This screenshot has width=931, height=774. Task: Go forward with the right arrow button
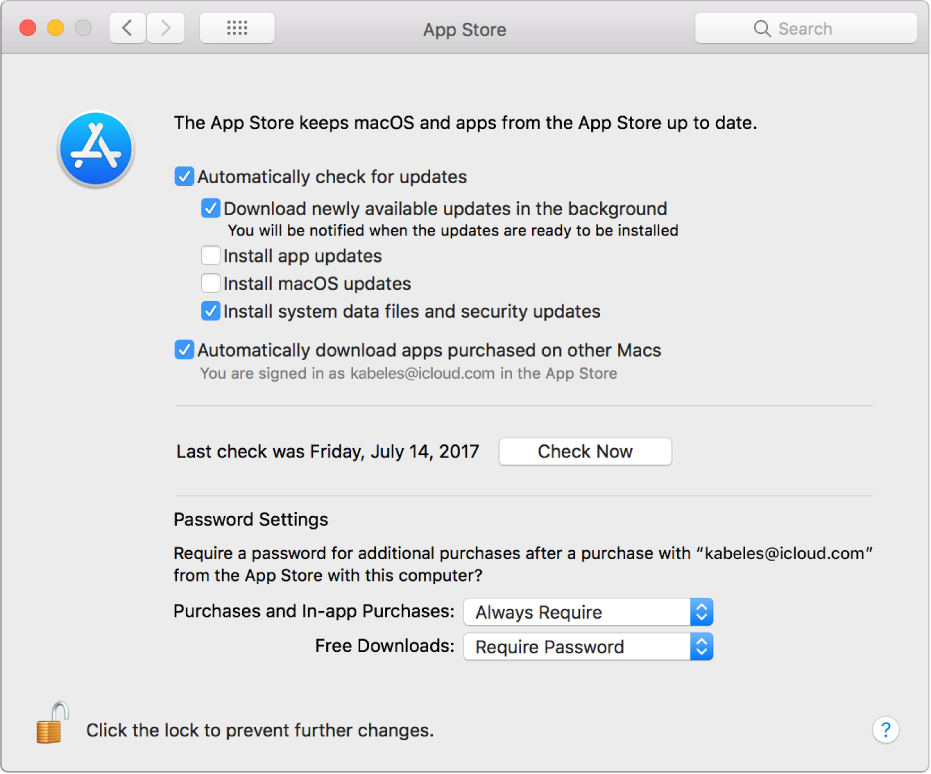pos(165,28)
